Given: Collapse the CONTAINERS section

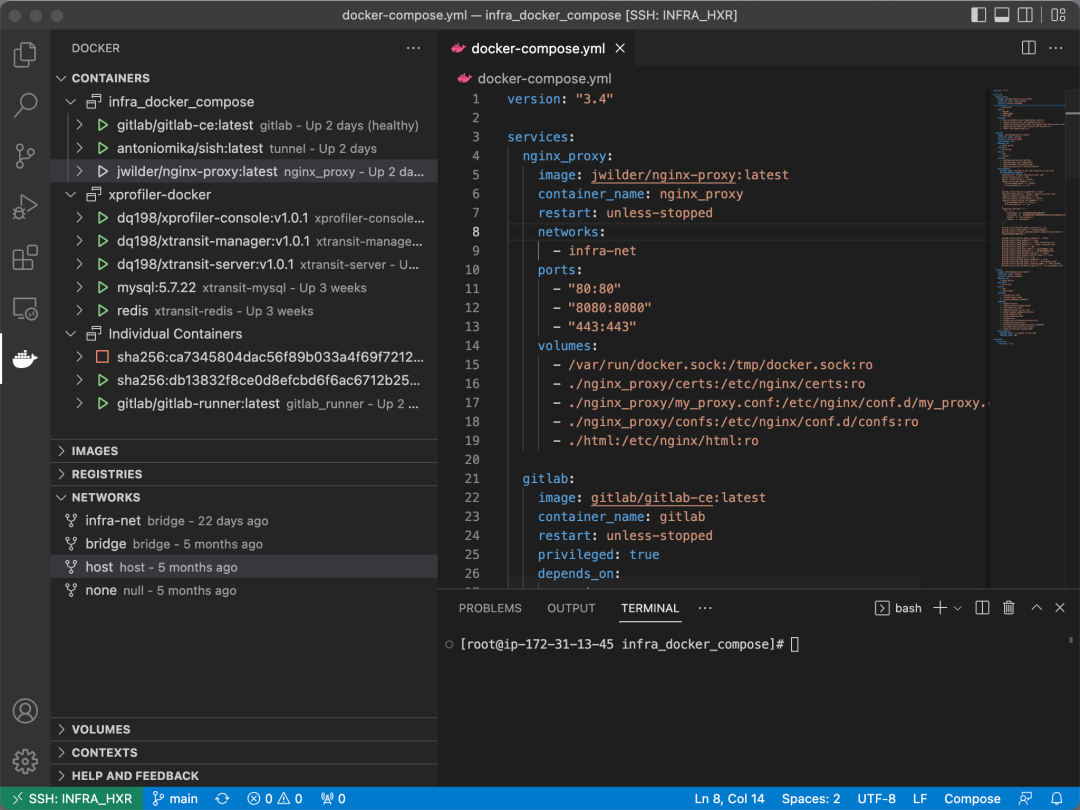Looking at the screenshot, I should pyautogui.click(x=244, y=78).
